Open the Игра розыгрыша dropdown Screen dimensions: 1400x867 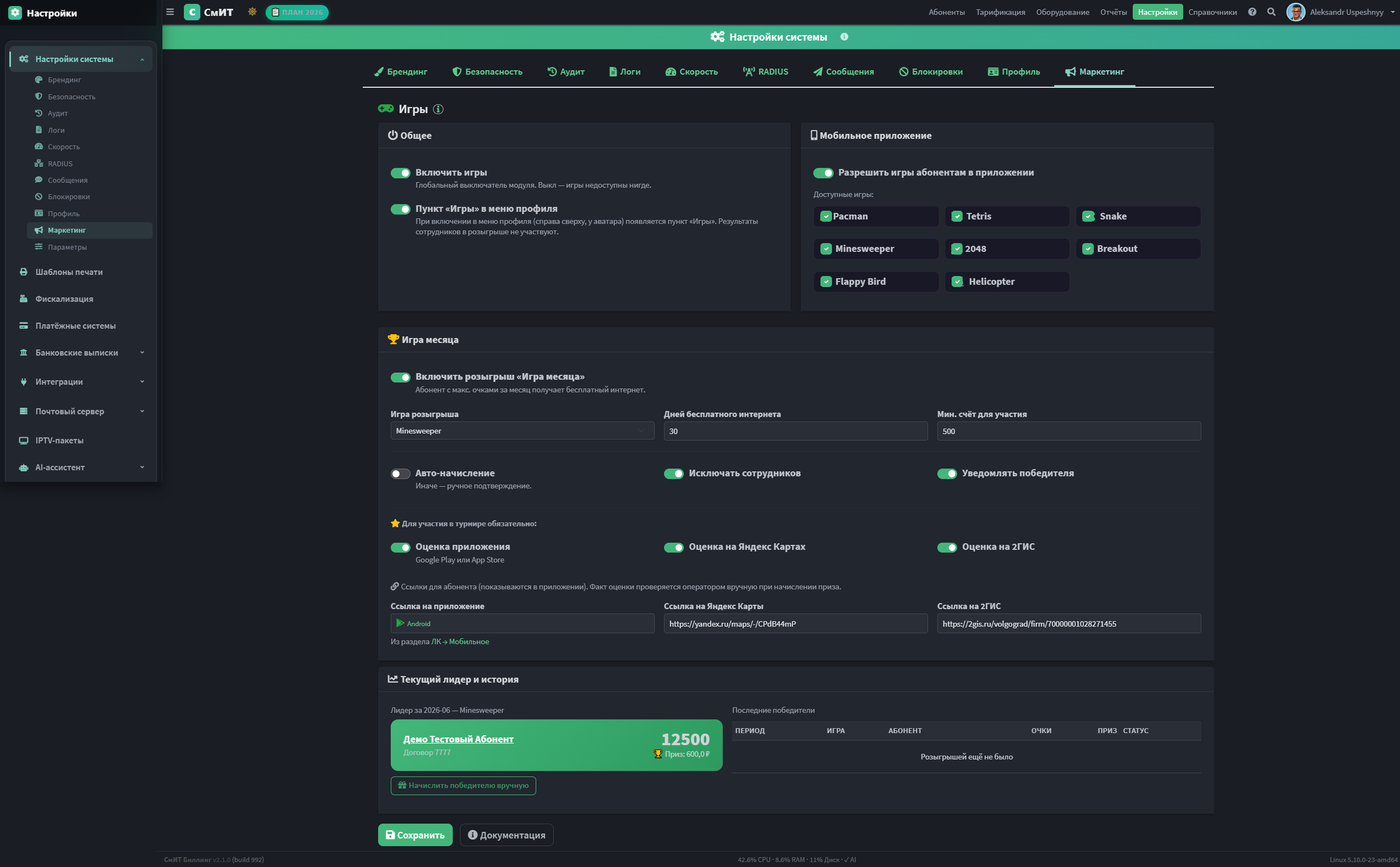[522, 431]
